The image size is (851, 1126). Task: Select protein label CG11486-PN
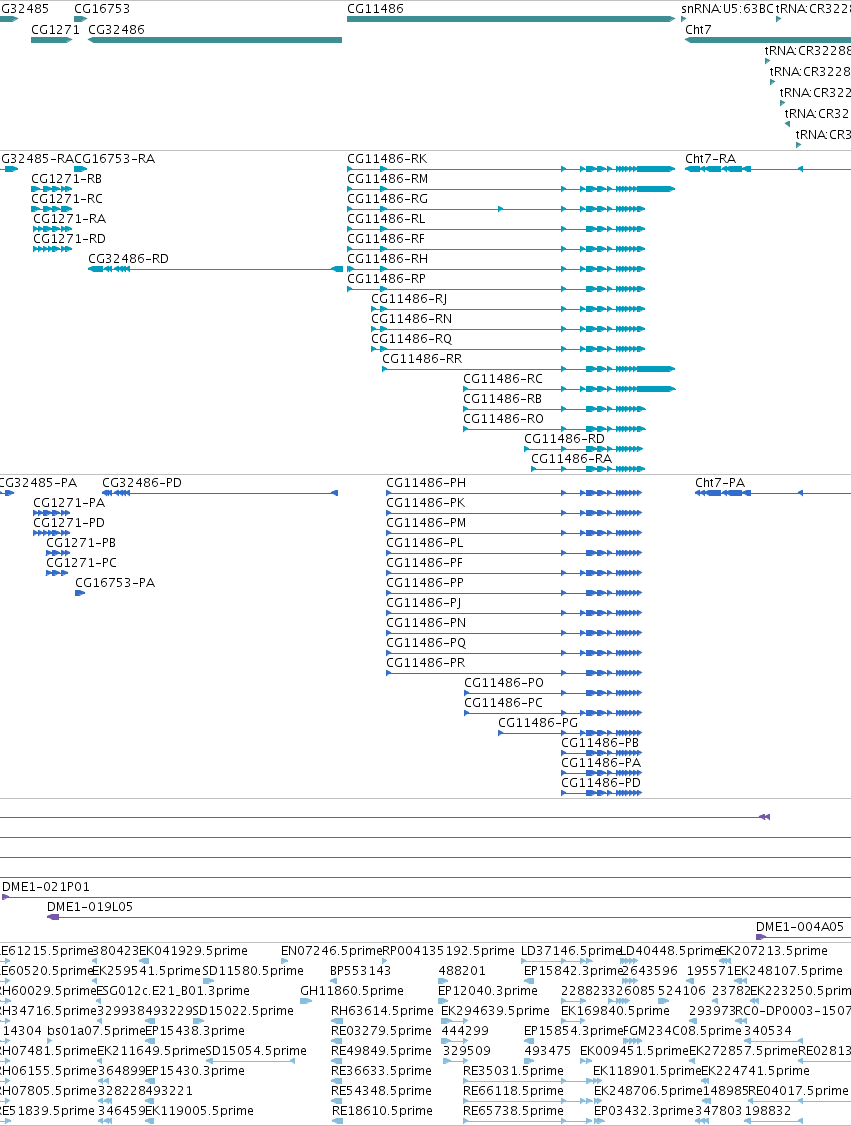[427, 624]
